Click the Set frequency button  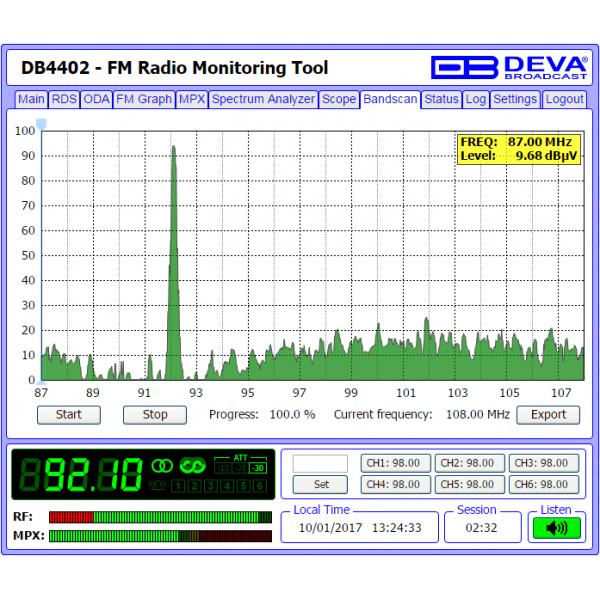[x=321, y=485]
